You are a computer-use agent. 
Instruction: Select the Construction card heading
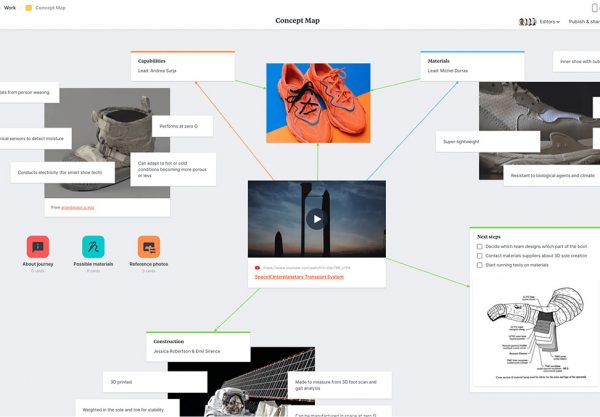click(169, 341)
